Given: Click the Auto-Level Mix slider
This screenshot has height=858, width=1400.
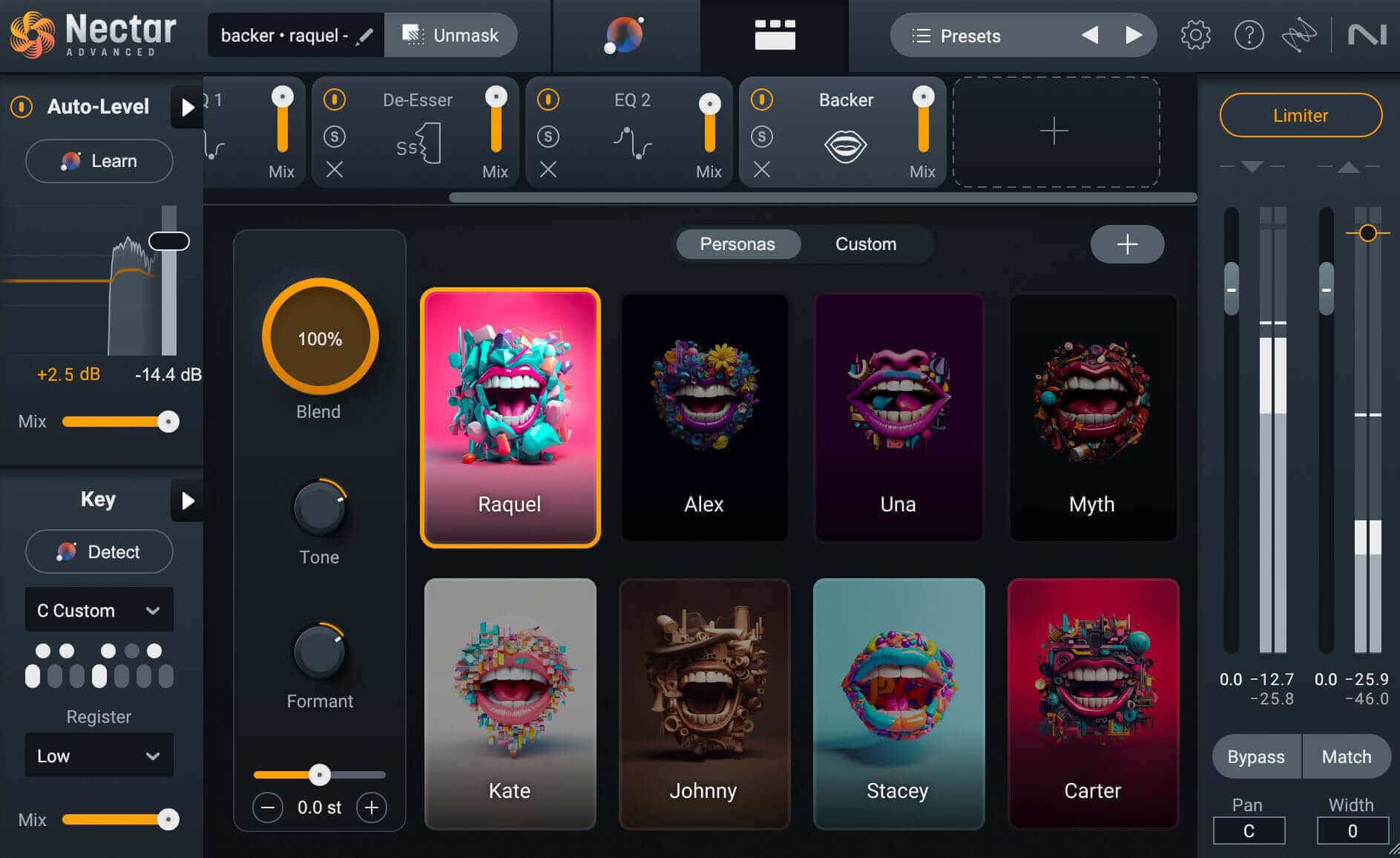Looking at the screenshot, I should (x=120, y=422).
